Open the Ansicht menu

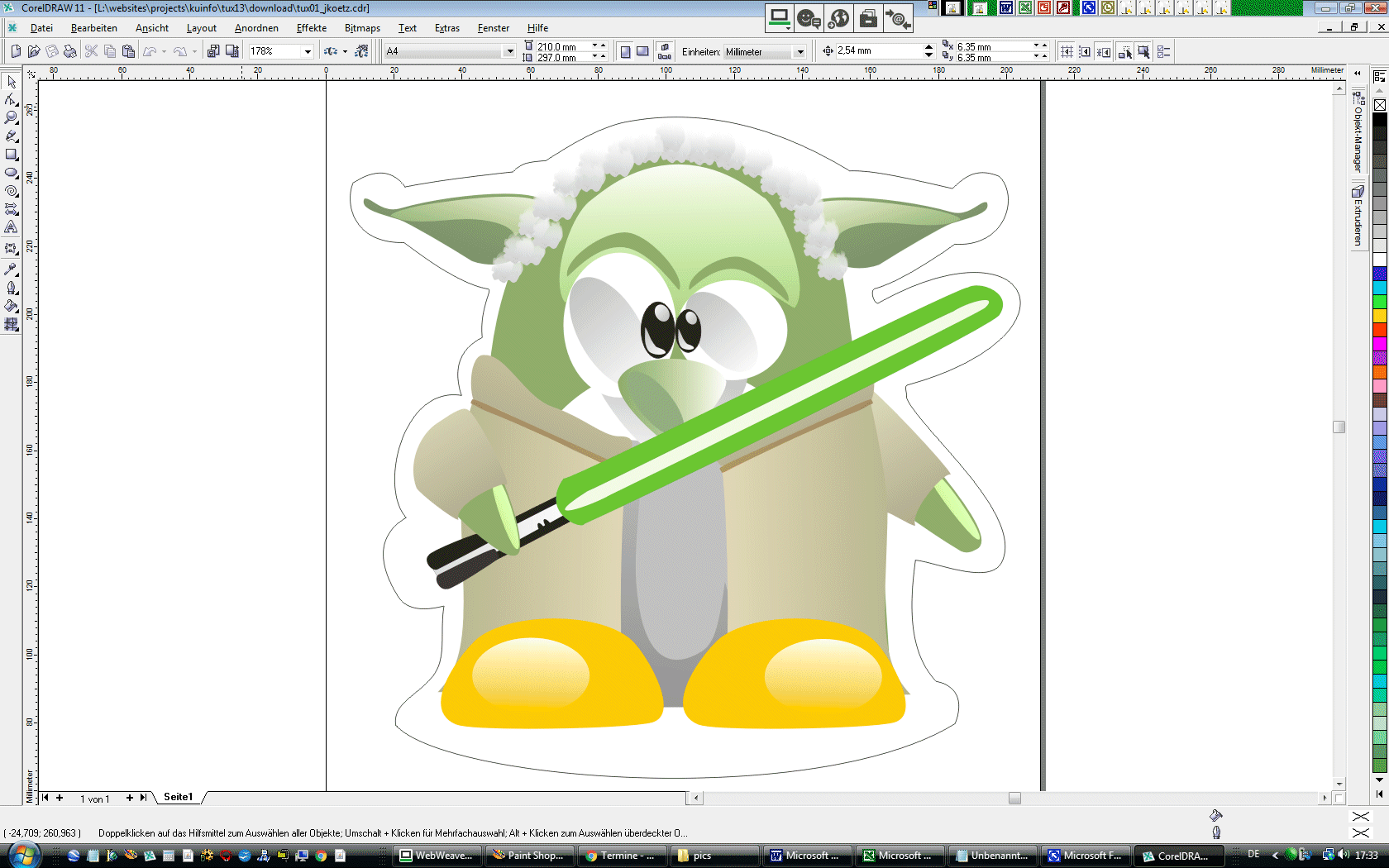[152, 28]
